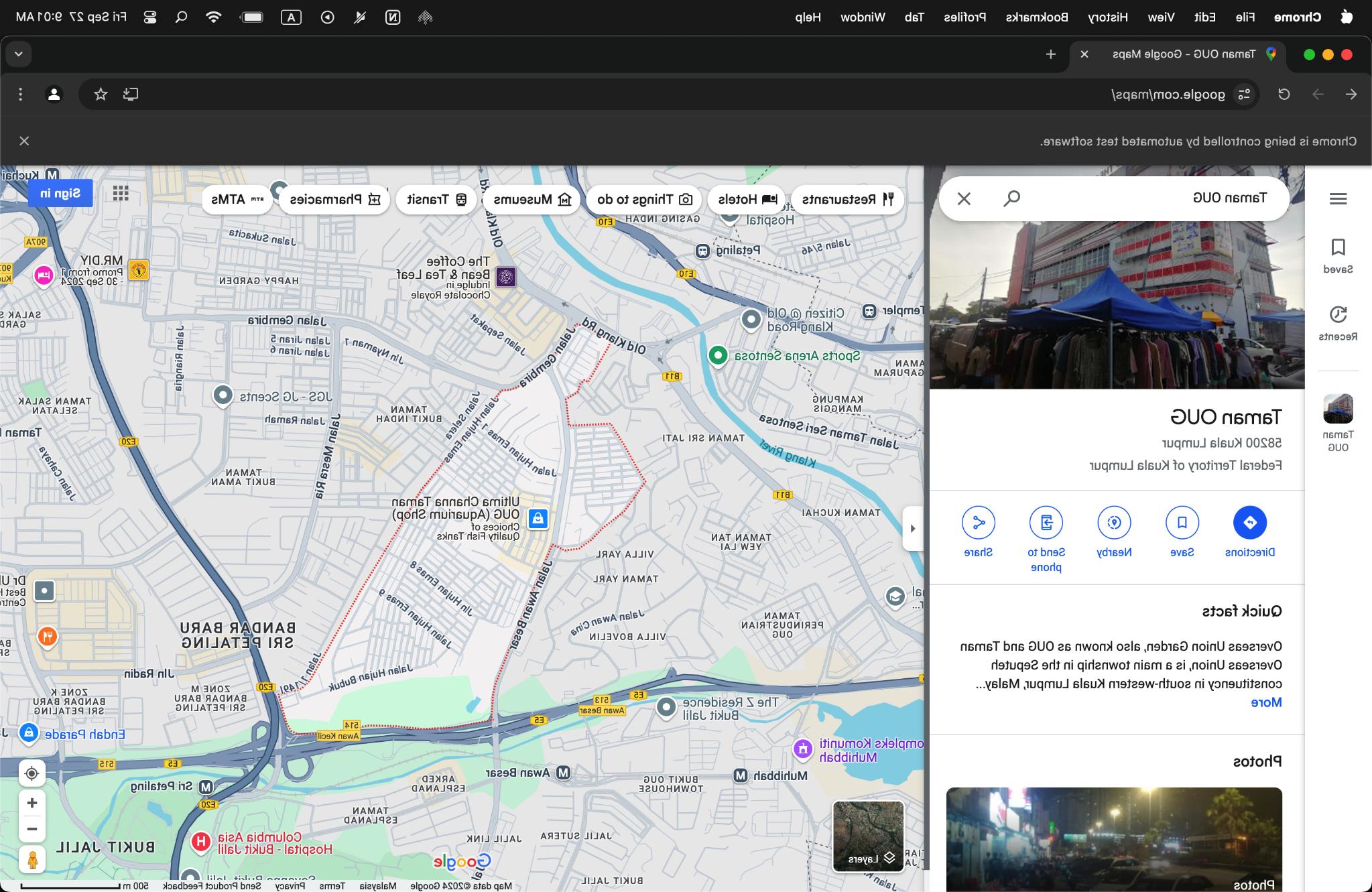Screen dimensions: 1372x892
Task: Click the Petaling train station icon
Action: pos(702,251)
